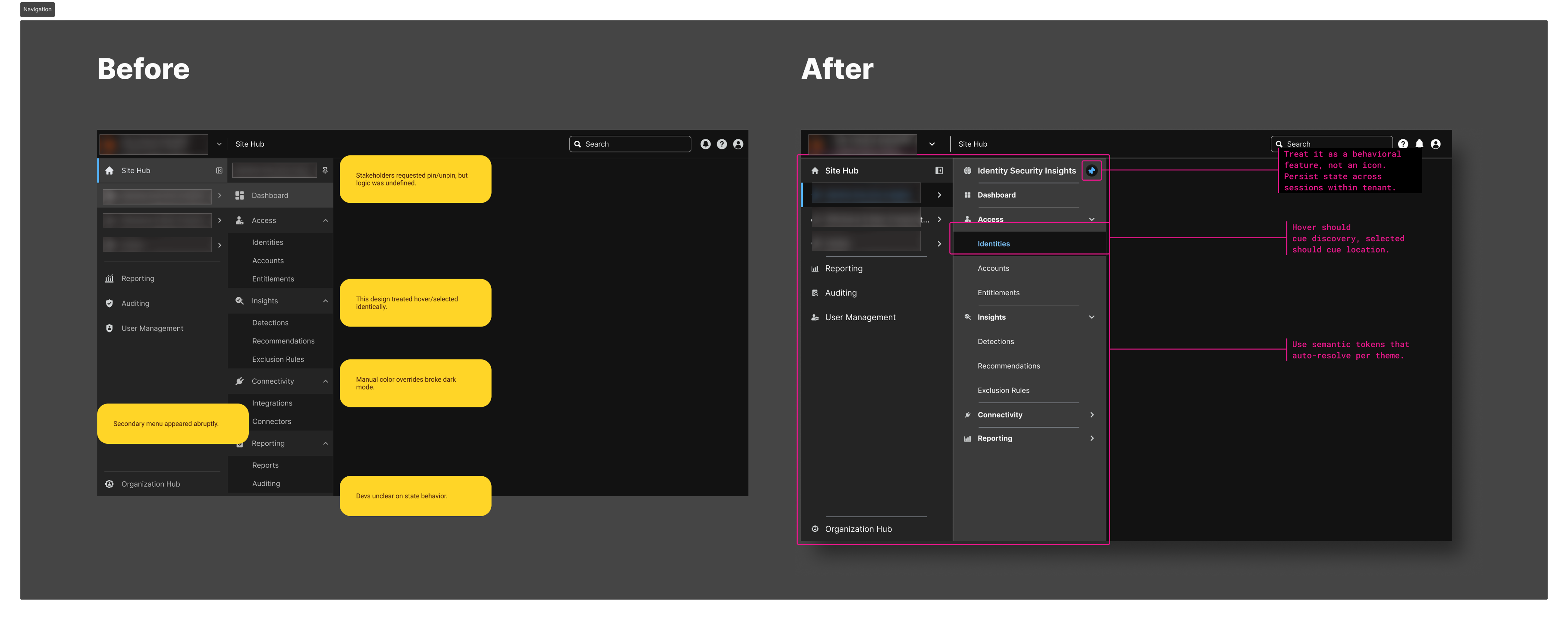Click the Identity Security Insights globe icon
Viewport: 1568px width, 620px height.
point(968,171)
